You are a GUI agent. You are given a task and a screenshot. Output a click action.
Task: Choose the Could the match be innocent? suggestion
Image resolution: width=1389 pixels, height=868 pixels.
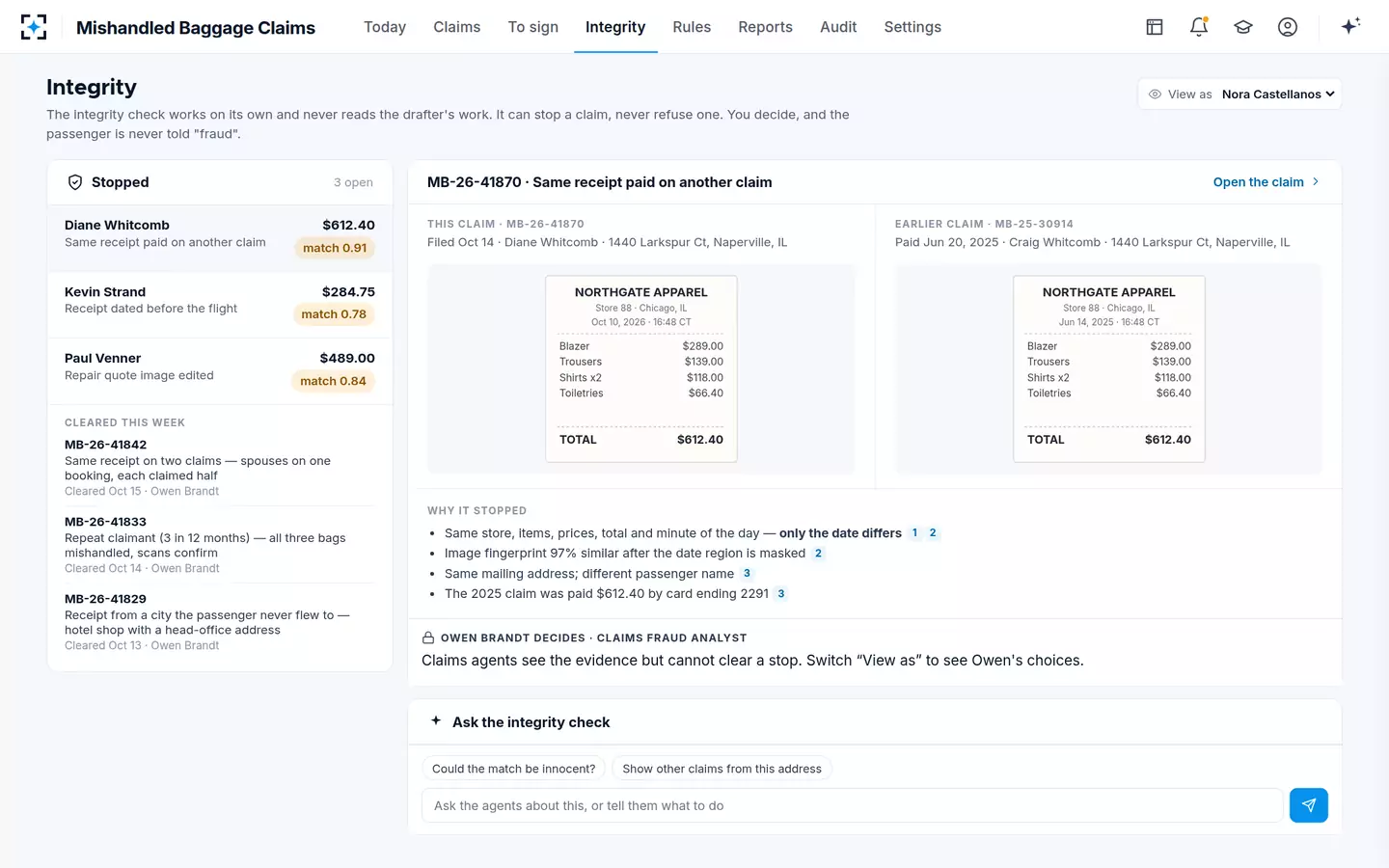(513, 769)
